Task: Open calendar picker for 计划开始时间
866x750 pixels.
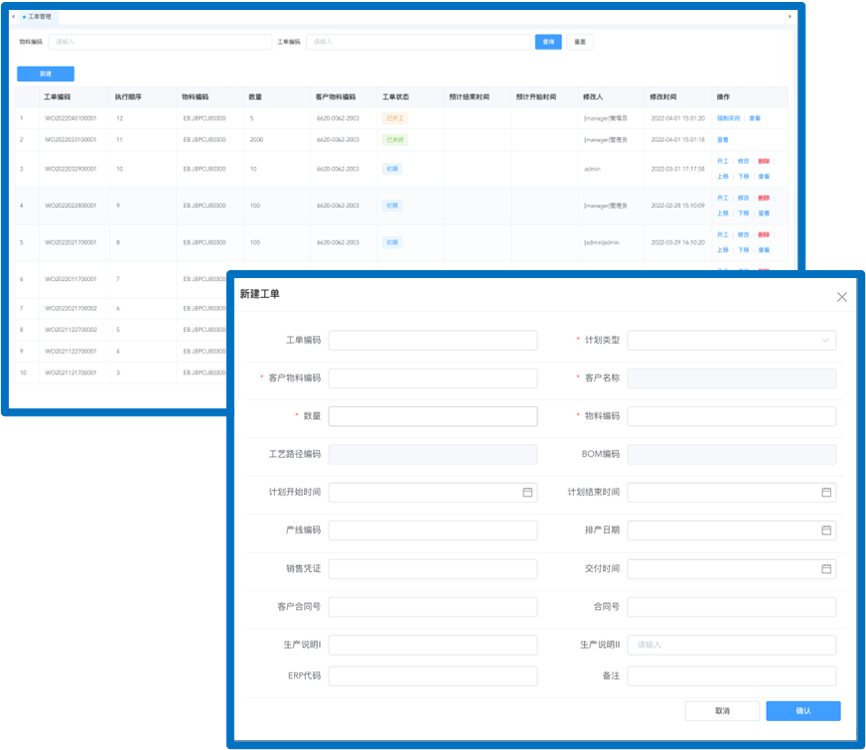Action: (x=527, y=492)
